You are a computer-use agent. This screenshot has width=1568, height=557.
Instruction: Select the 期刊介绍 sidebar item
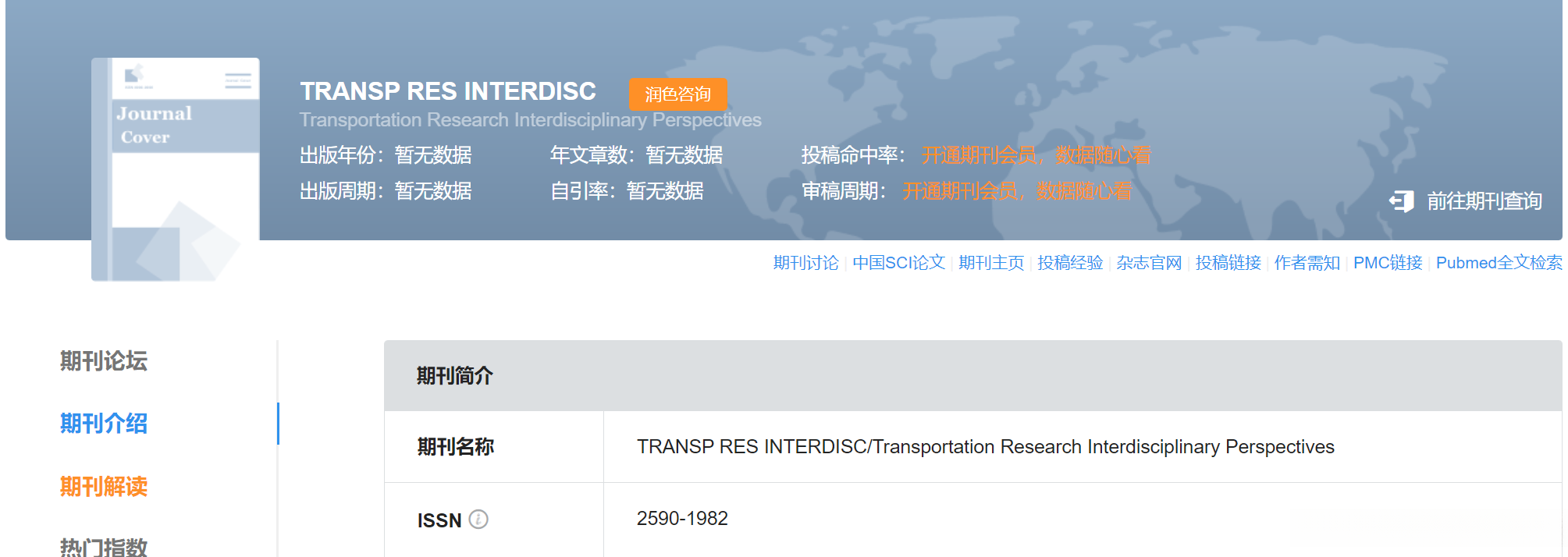(104, 424)
